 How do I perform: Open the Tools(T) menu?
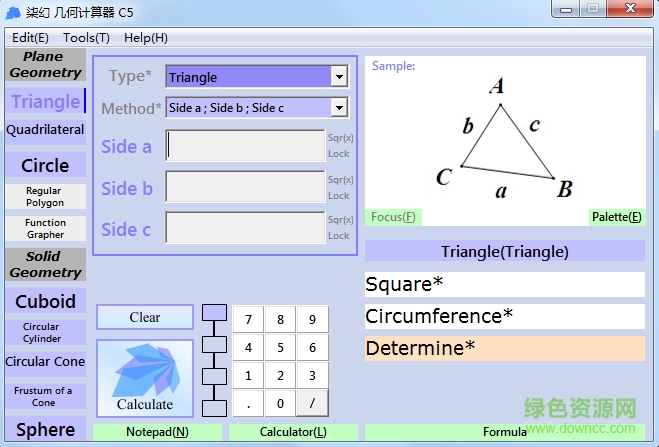coord(86,38)
